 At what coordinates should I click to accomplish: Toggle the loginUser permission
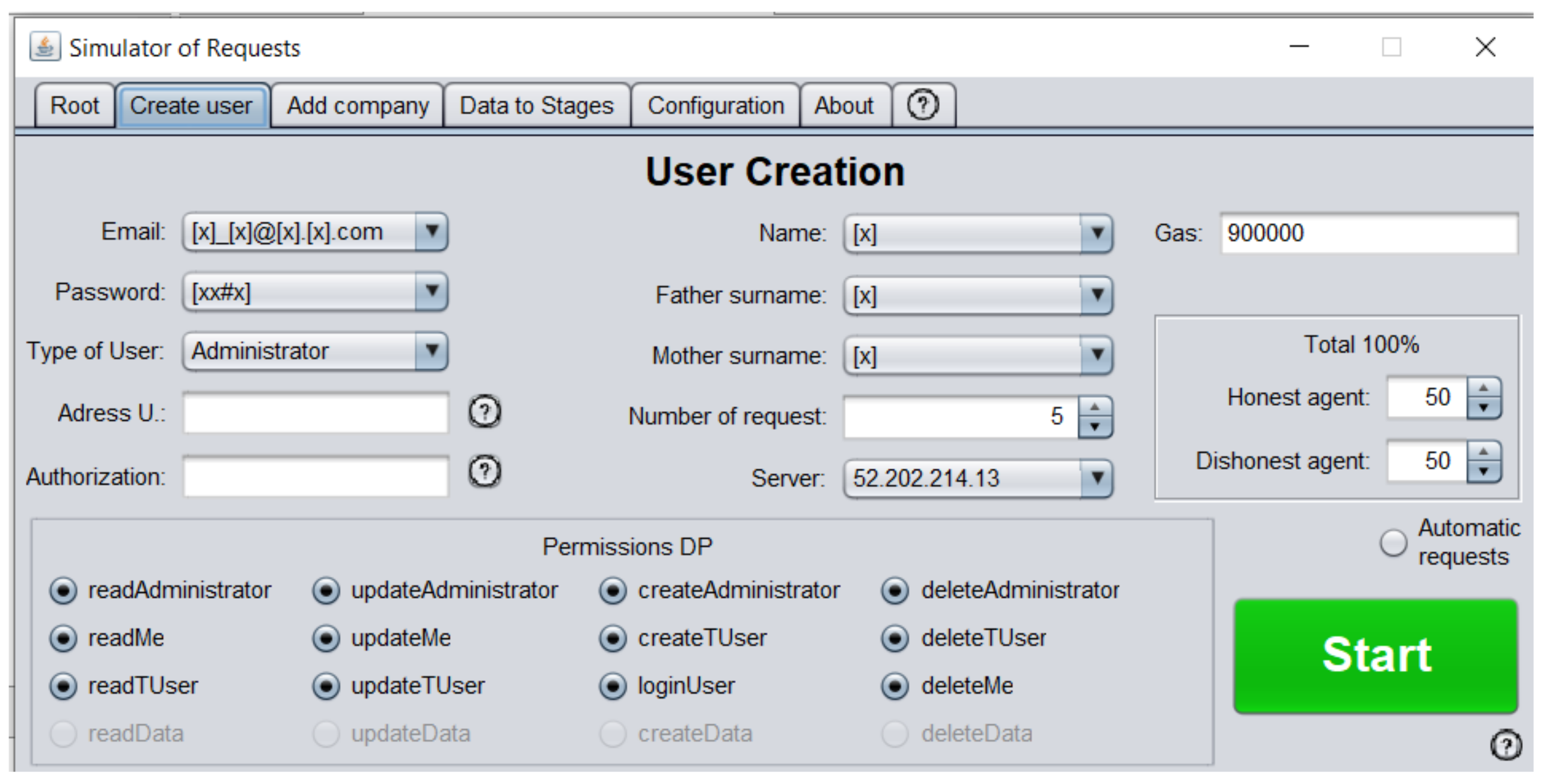613,686
